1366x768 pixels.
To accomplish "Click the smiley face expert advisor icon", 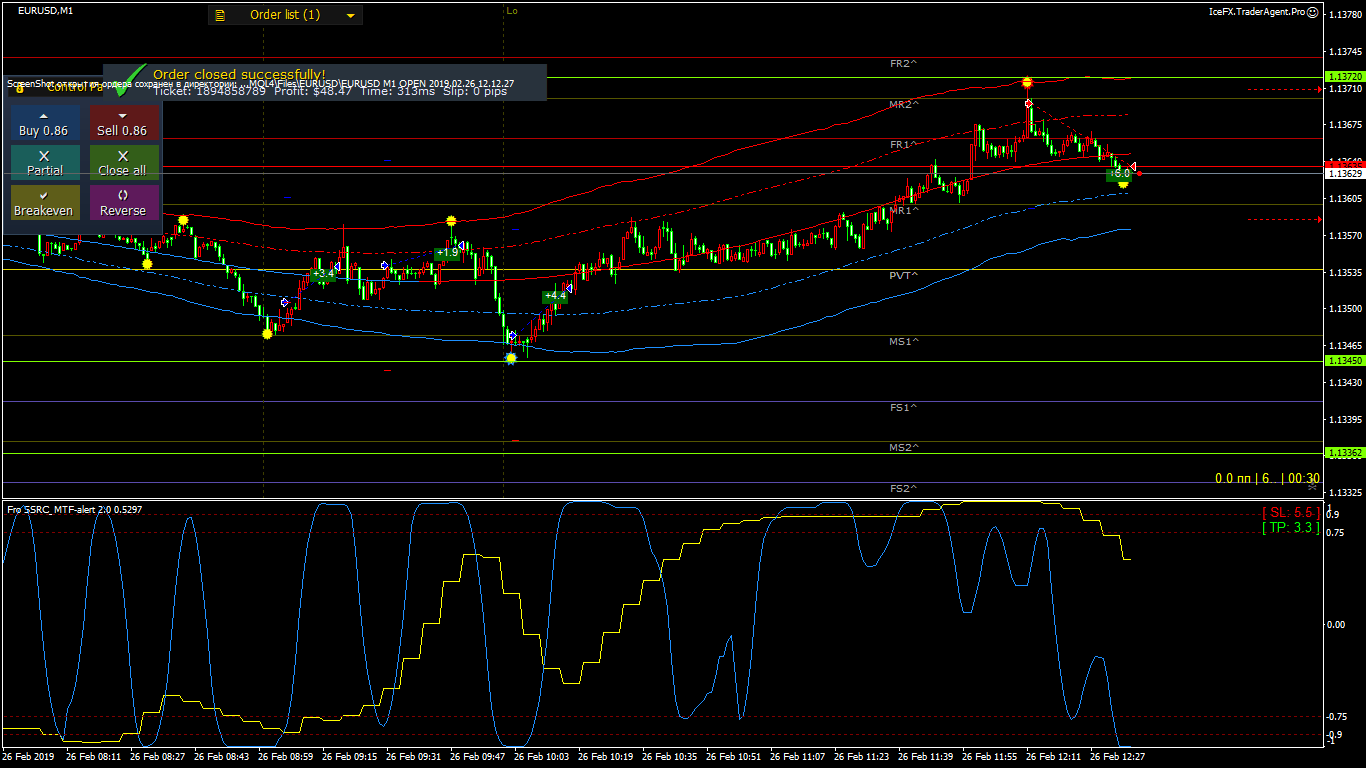I will point(1312,12).
